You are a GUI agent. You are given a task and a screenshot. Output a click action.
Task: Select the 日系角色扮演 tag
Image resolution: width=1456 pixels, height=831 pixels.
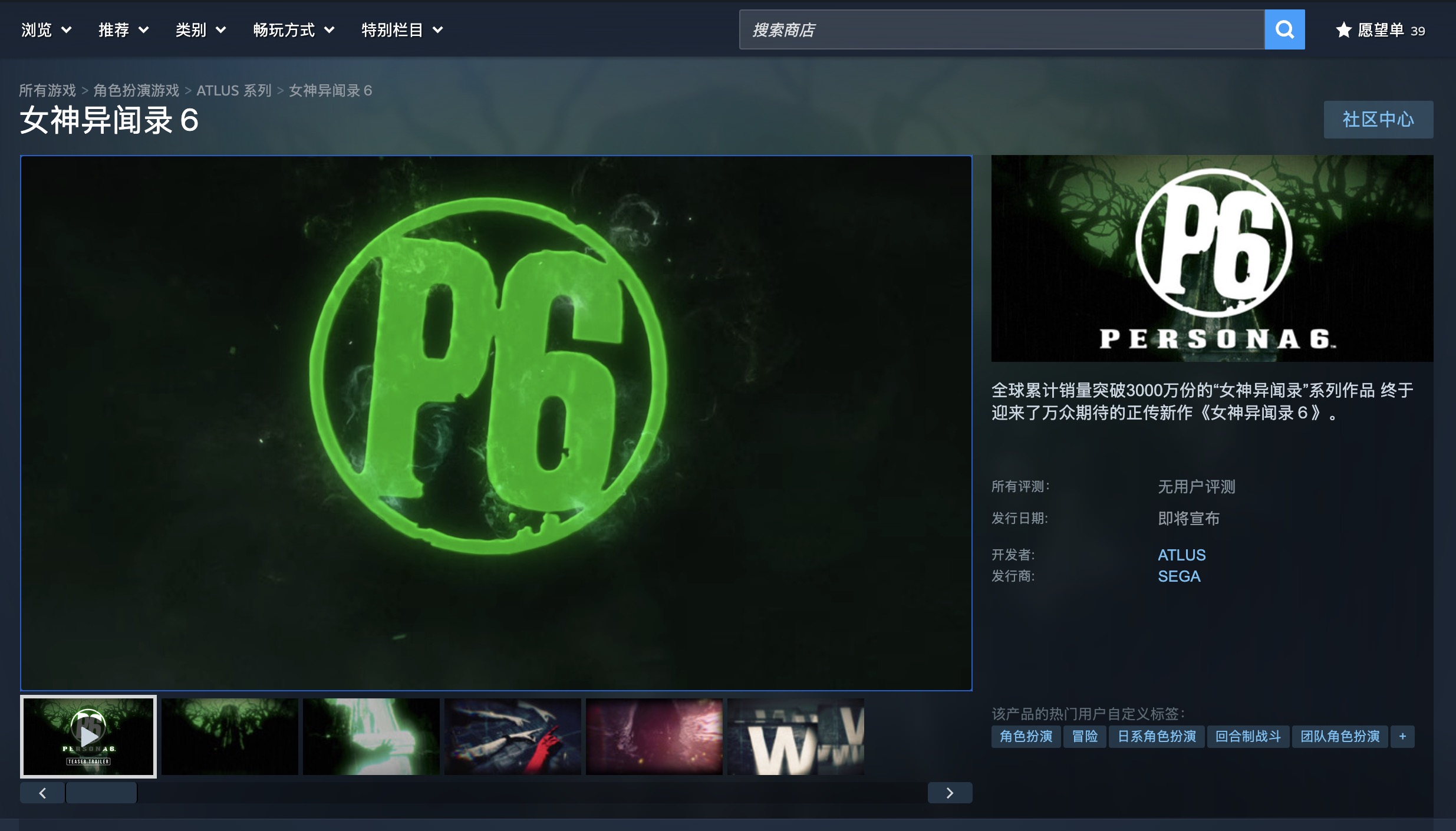tap(1157, 736)
